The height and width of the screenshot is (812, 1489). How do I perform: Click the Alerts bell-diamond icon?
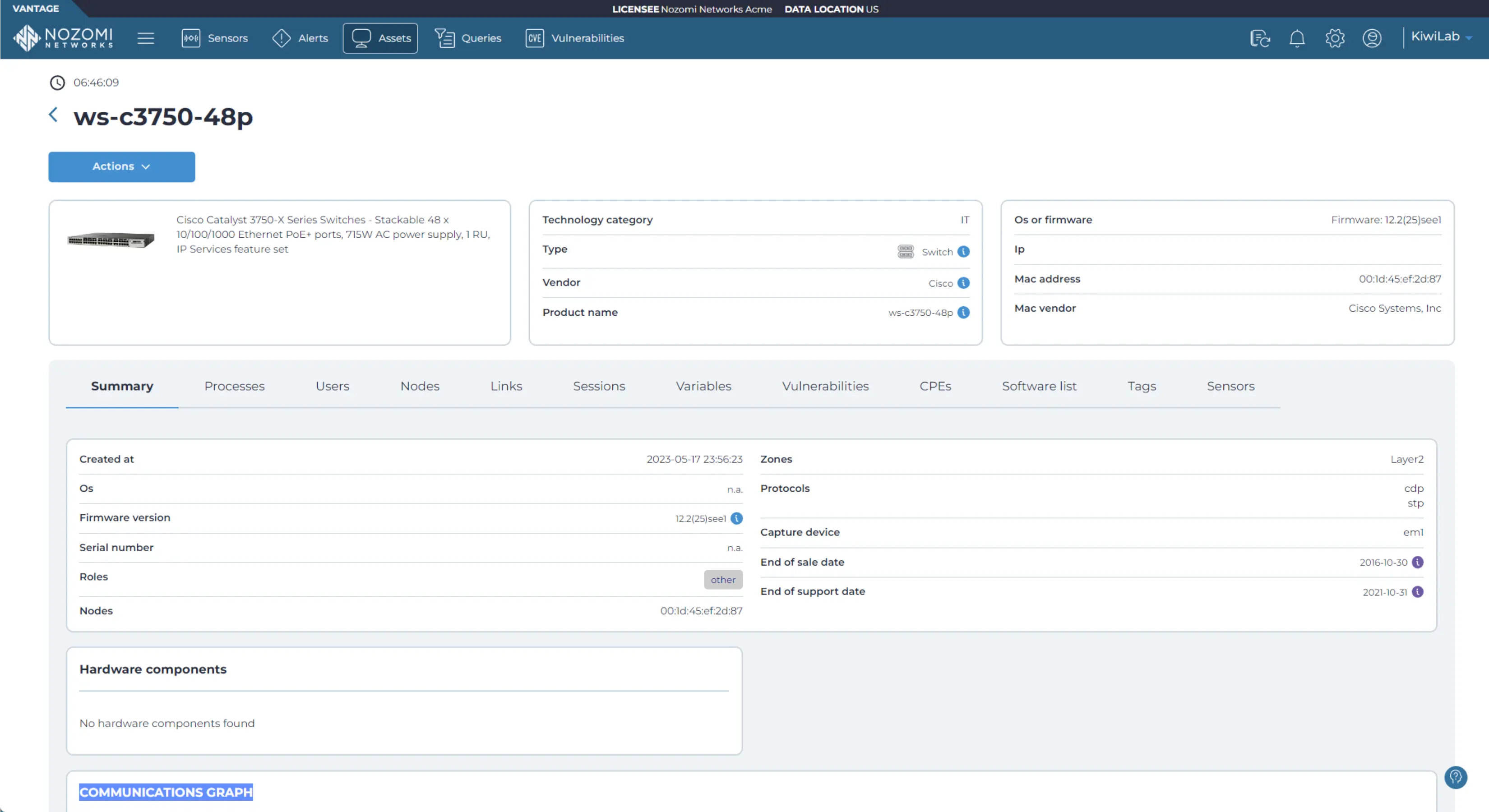(281, 37)
